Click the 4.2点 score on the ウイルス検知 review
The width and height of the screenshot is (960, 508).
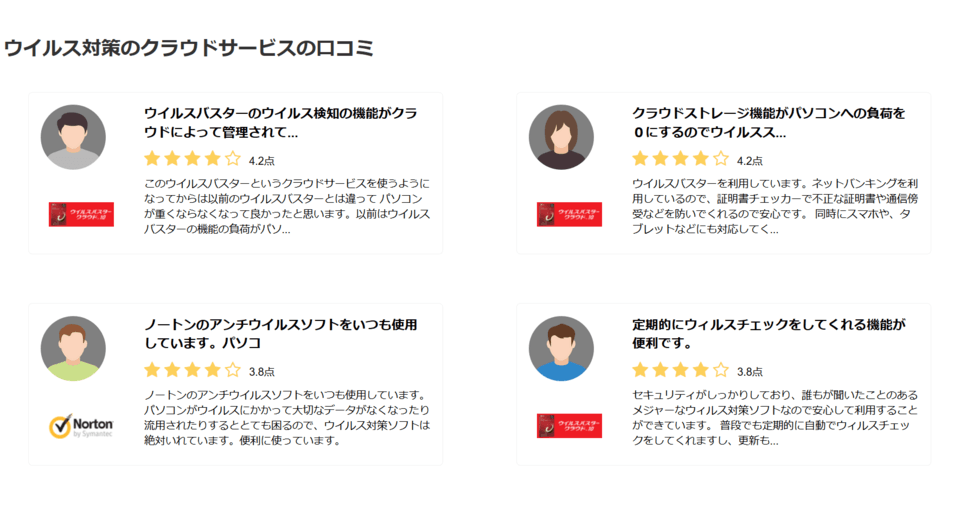[262, 160]
